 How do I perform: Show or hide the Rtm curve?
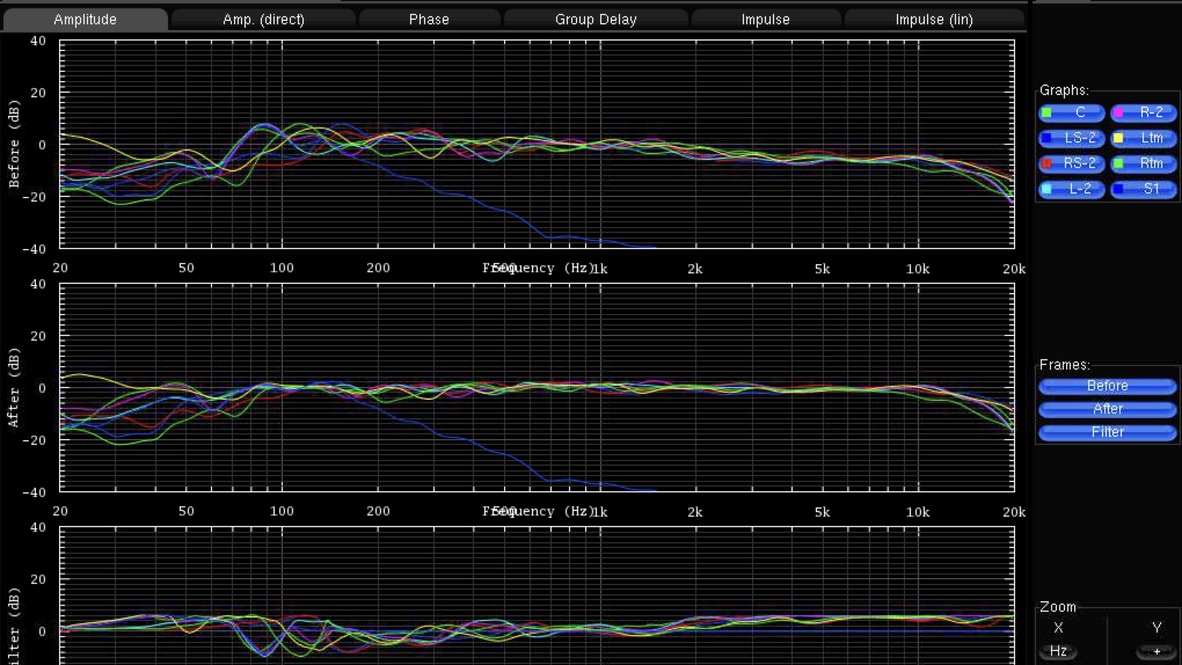(x=1143, y=163)
